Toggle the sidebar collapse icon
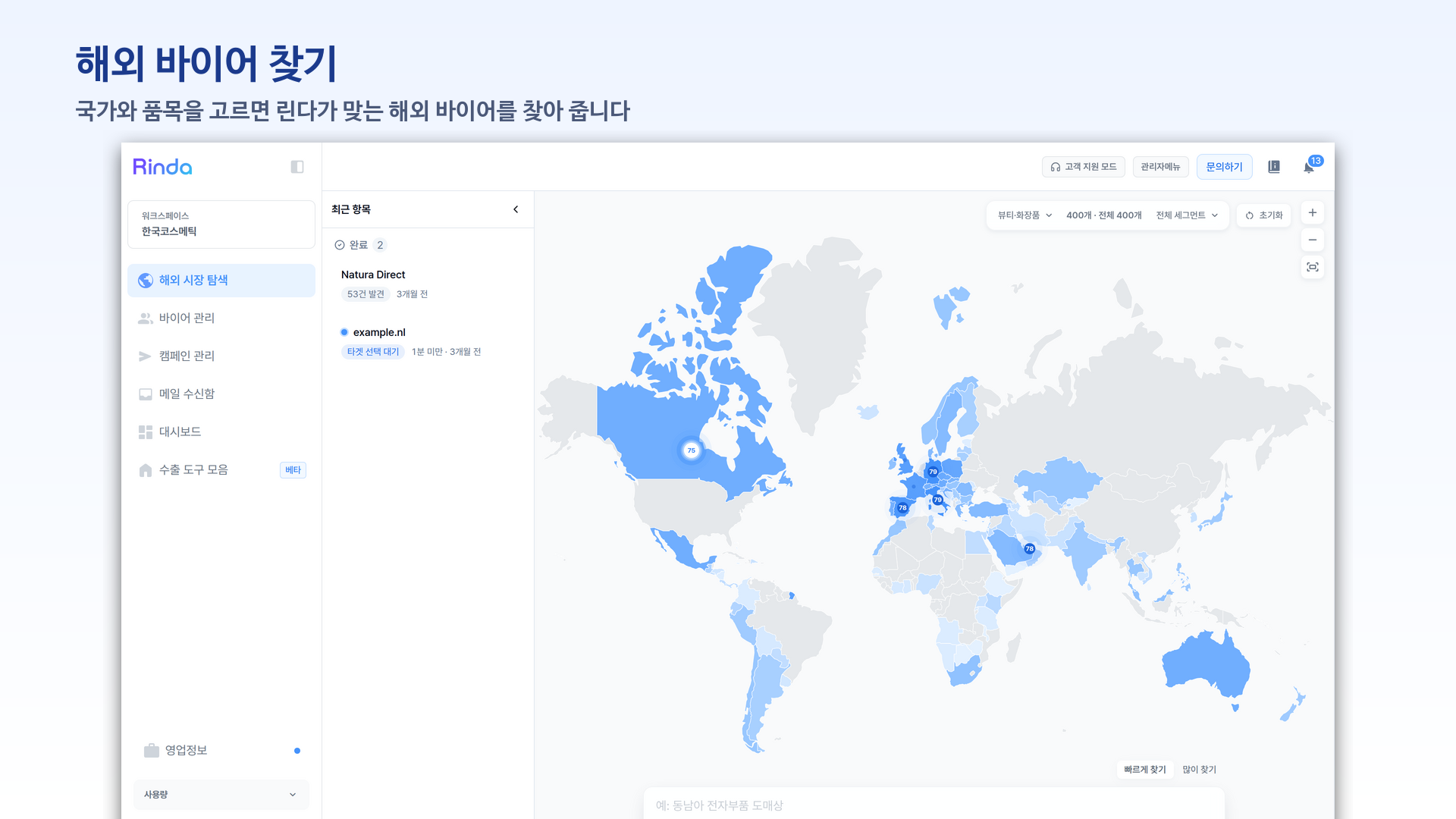 click(297, 167)
